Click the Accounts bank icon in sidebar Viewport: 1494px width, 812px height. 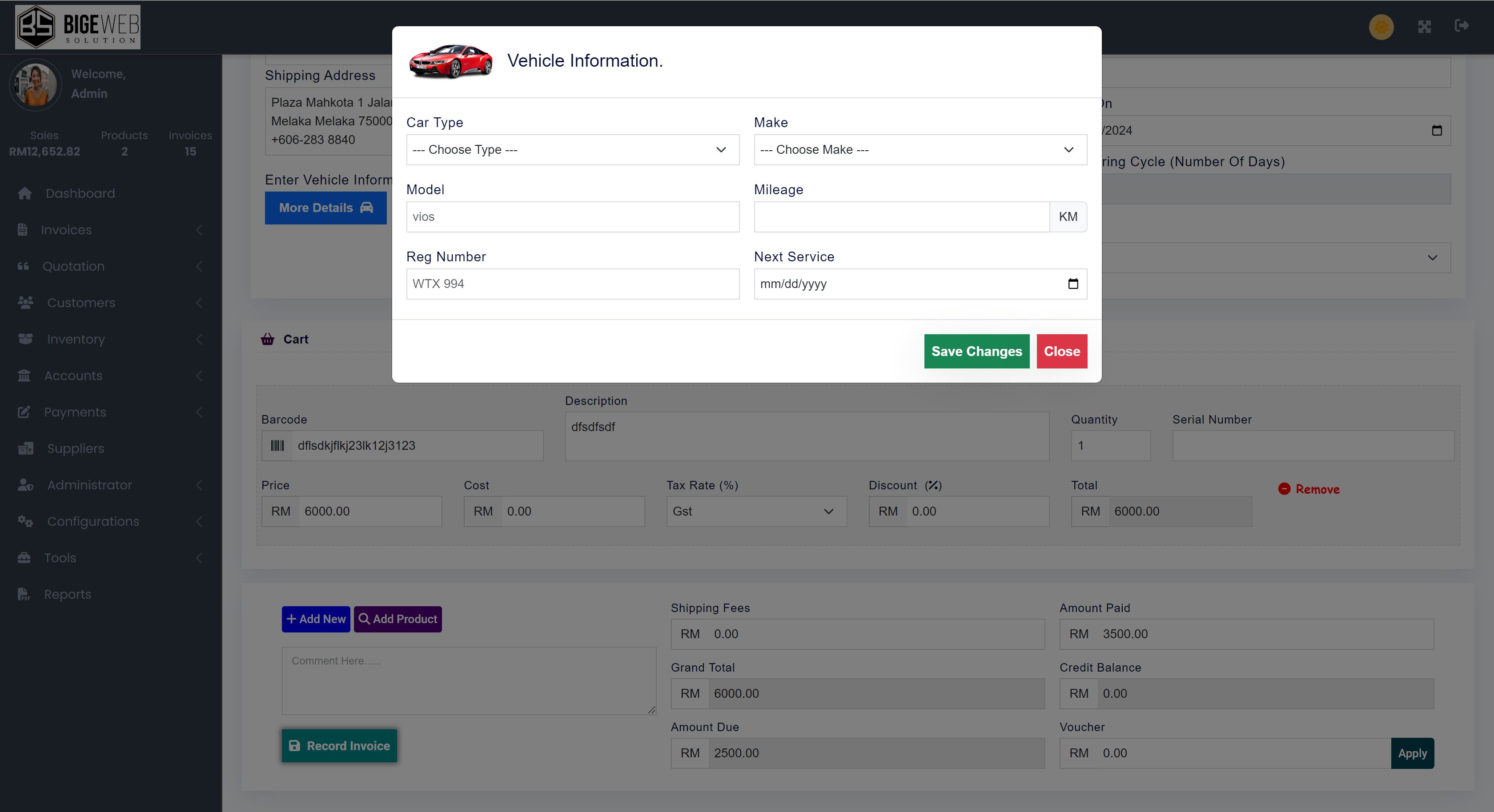pyautogui.click(x=24, y=376)
